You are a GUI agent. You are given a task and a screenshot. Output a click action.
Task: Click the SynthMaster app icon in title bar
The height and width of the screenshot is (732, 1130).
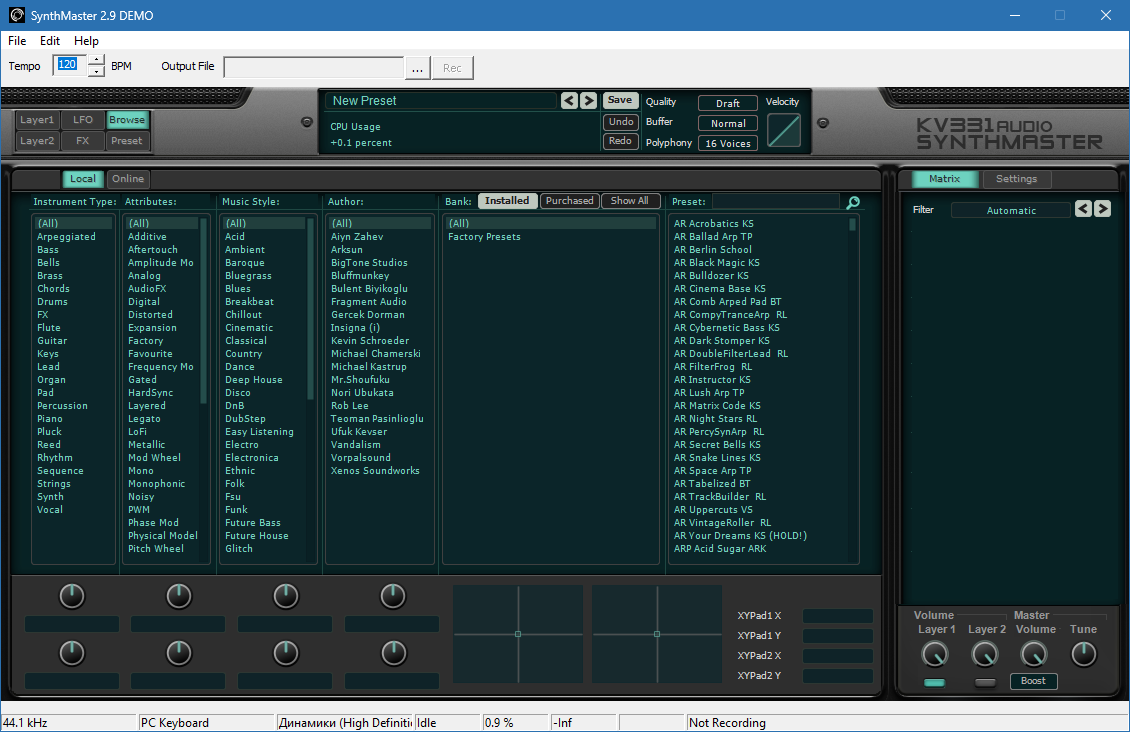pyautogui.click(x=16, y=15)
